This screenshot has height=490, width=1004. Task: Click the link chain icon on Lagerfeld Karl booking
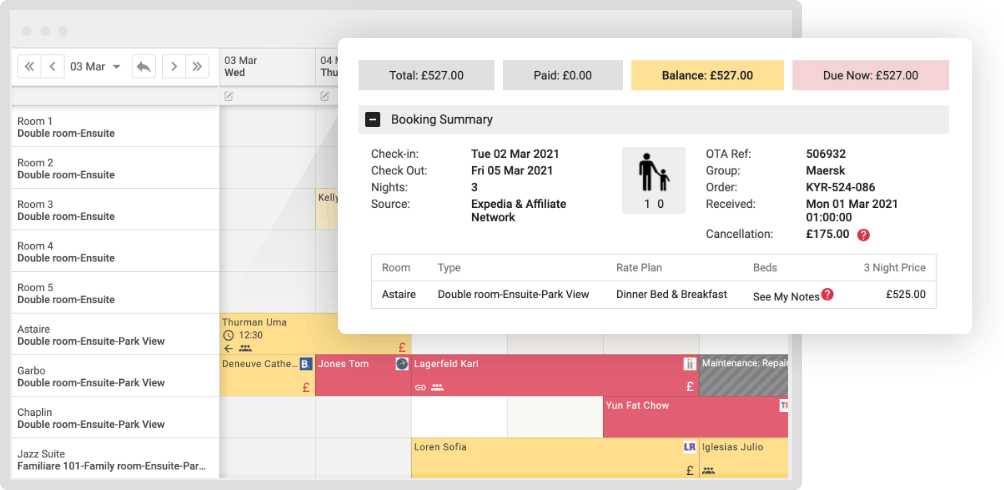tap(421, 388)
